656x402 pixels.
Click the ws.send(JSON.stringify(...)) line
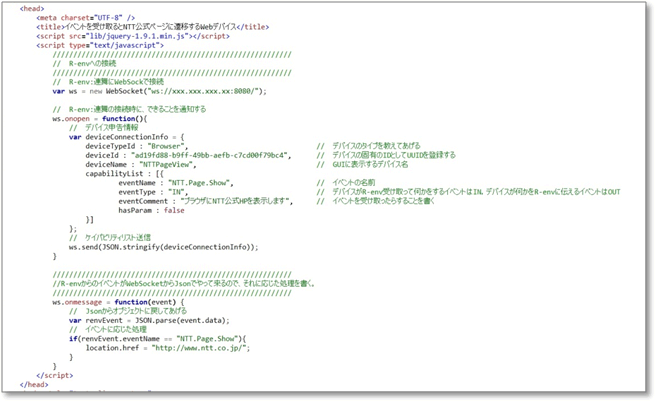164,247
